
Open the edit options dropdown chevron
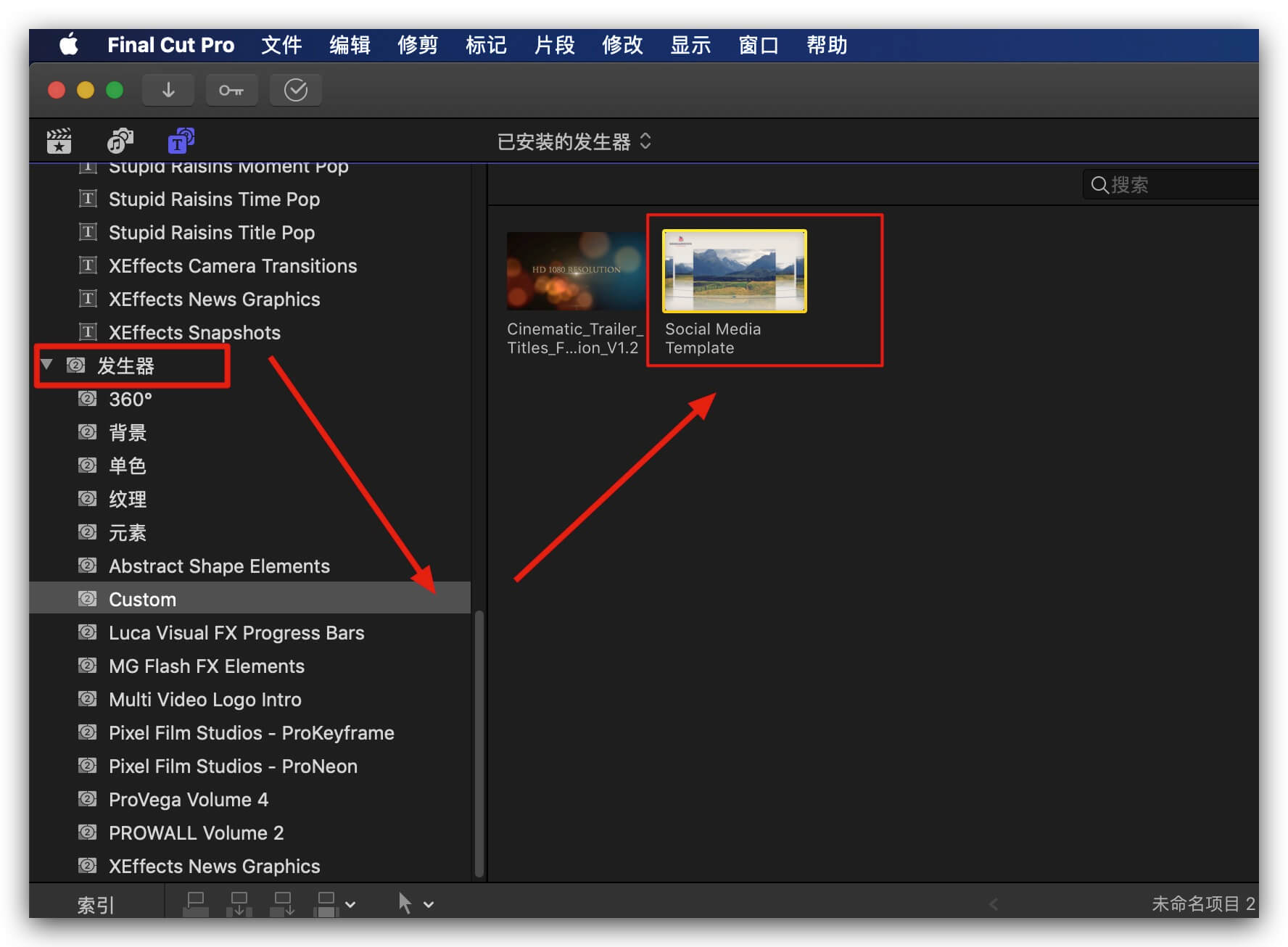pos(350,905)
